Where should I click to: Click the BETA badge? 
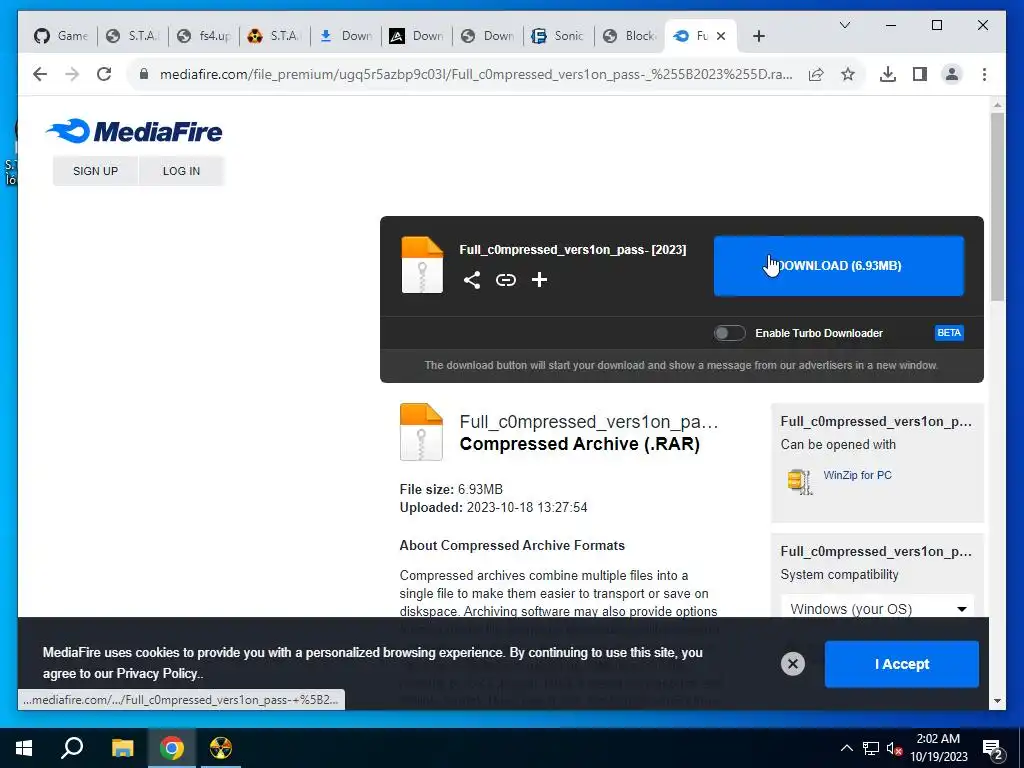click(x=949, y=333)
